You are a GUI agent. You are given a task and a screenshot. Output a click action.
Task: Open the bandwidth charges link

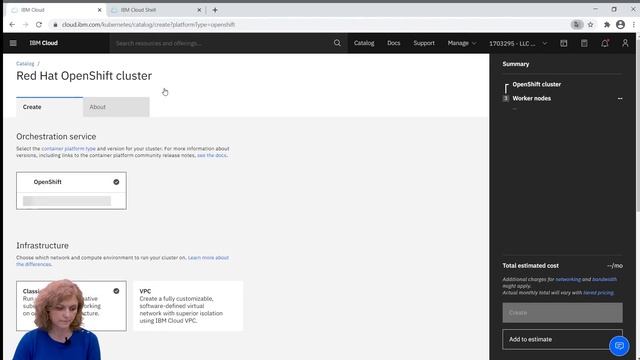(604, 280)
